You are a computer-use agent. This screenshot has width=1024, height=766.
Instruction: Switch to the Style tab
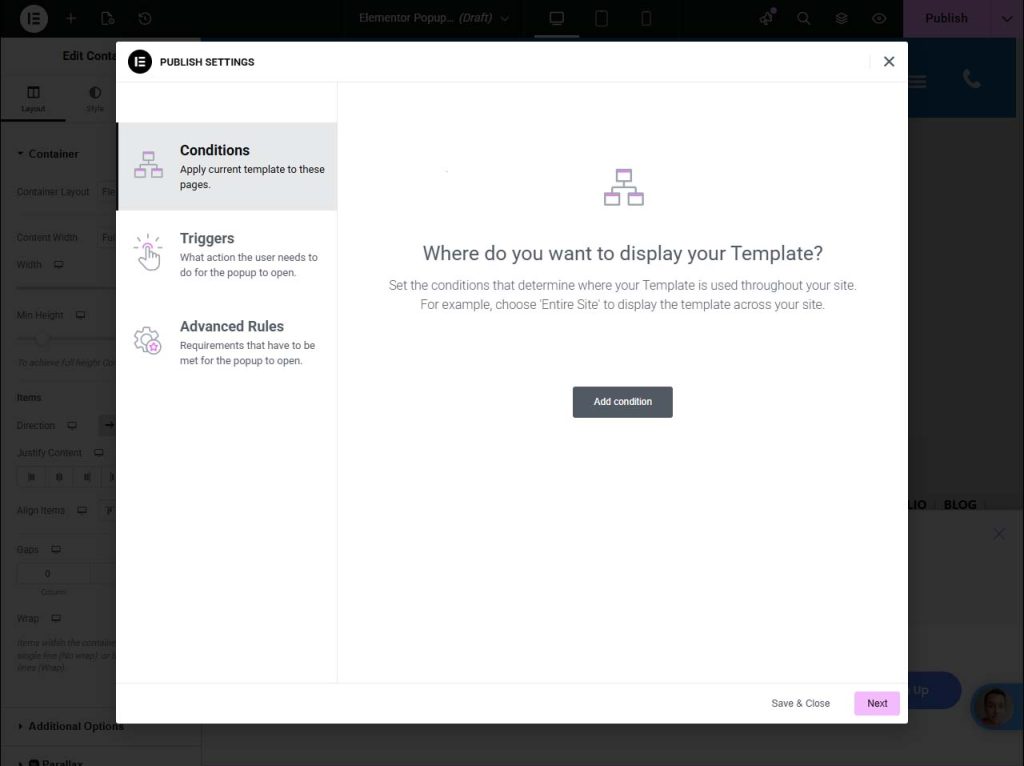[x=93, y=97]
